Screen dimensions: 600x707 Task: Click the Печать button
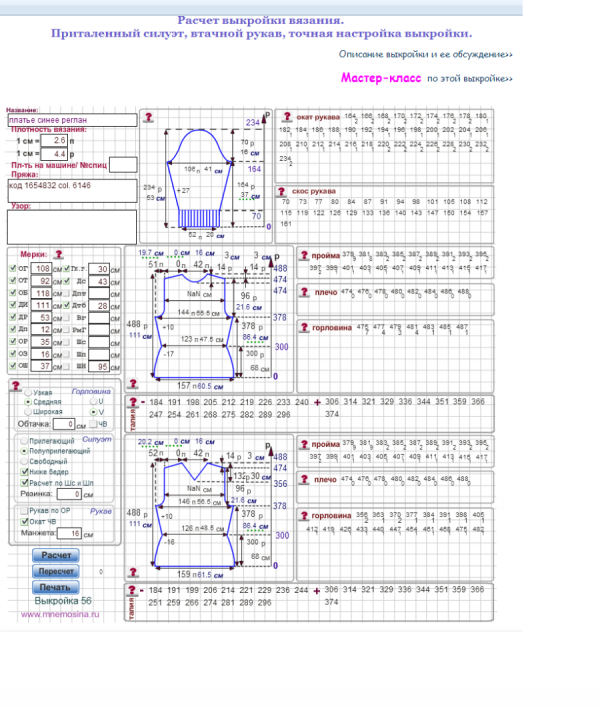click(x=55, y=587)
